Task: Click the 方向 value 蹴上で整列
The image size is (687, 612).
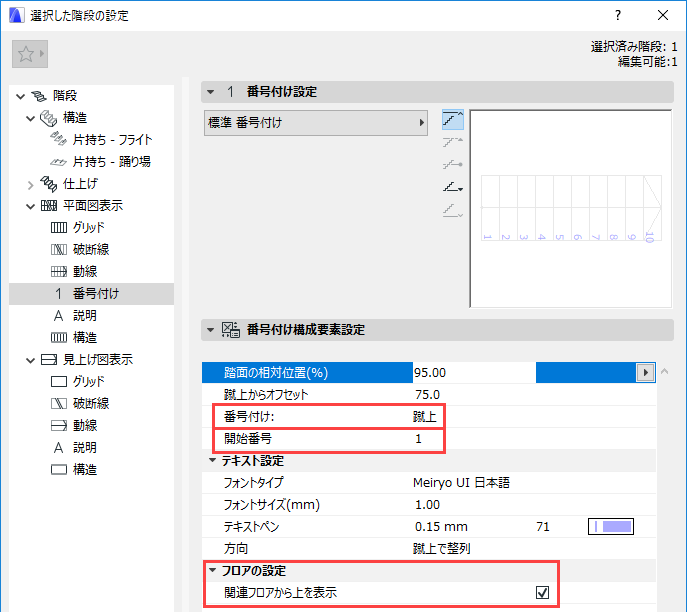Action: (x=442, y=548)
